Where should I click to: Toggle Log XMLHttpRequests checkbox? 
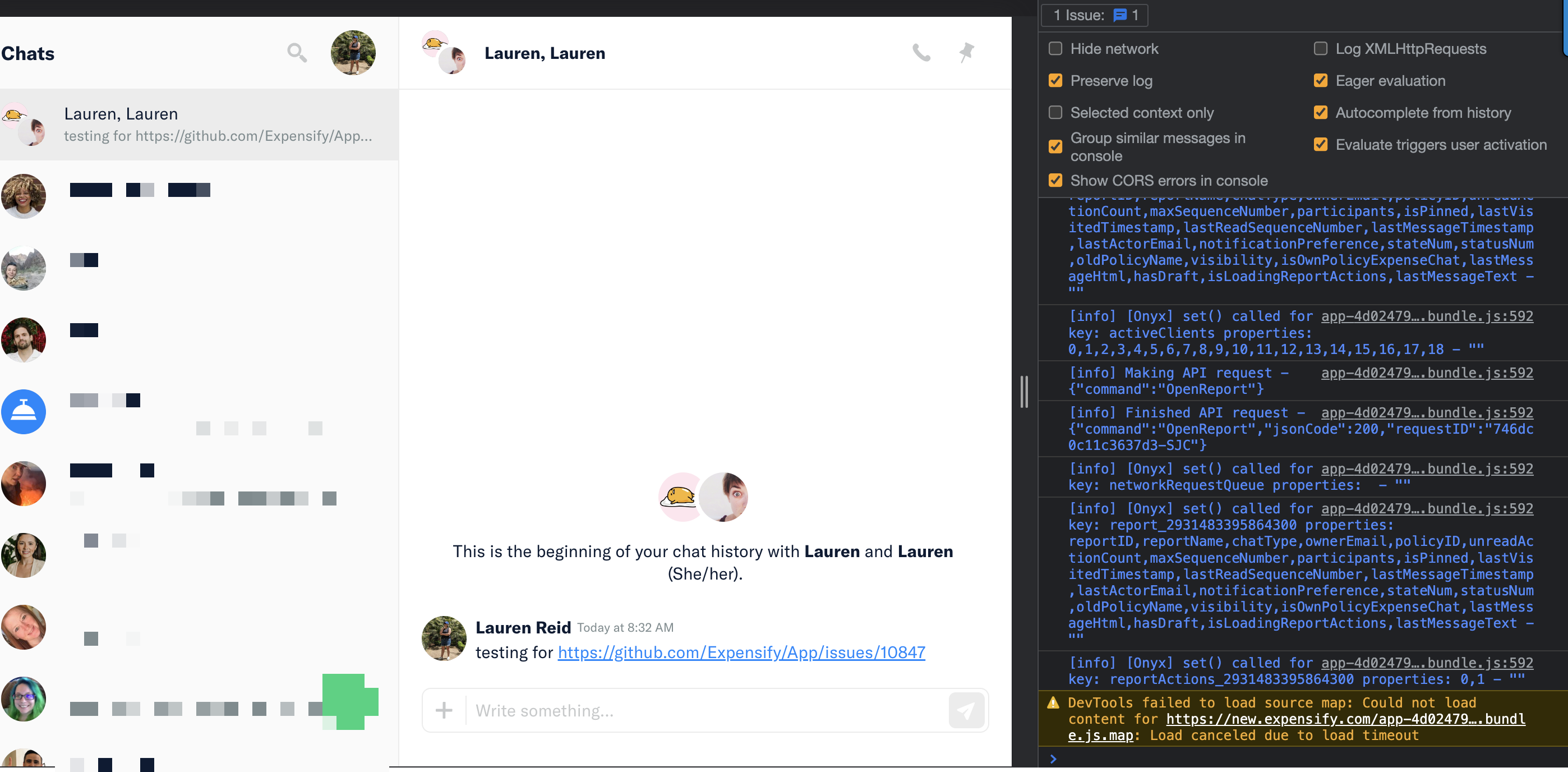pyautogui.click(x=1320, y=49)
